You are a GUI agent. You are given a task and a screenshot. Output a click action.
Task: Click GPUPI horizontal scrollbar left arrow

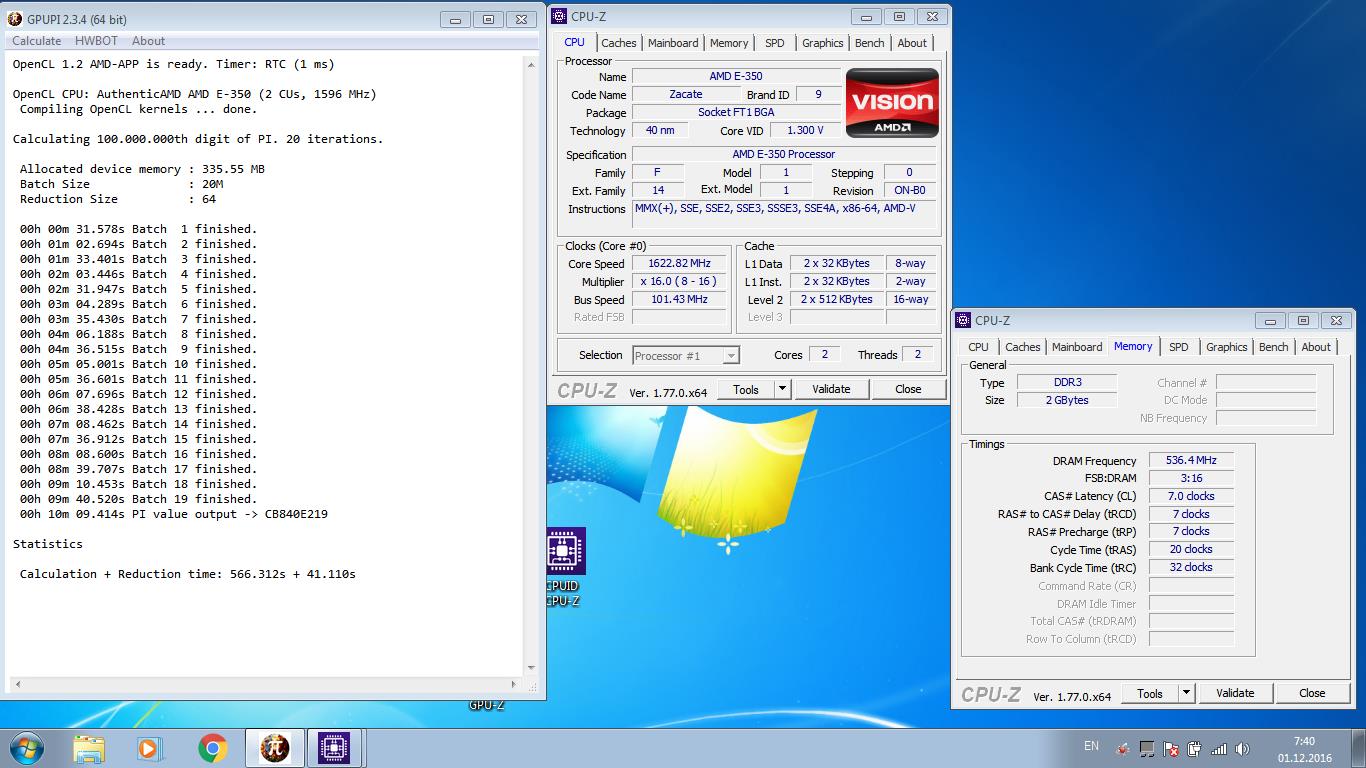(x=16, y=685)
